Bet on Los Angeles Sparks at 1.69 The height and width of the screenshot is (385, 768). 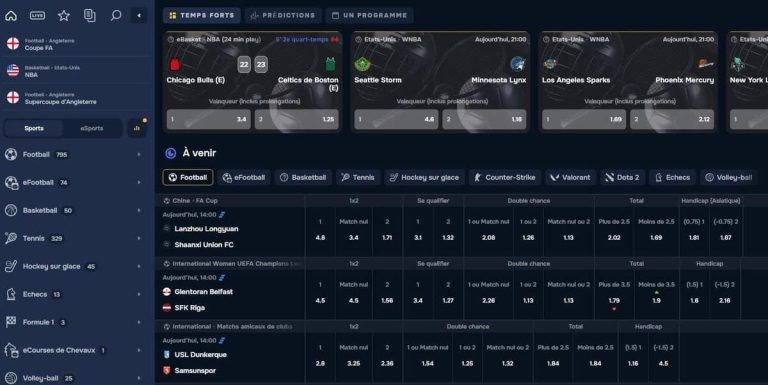point(584,119)
